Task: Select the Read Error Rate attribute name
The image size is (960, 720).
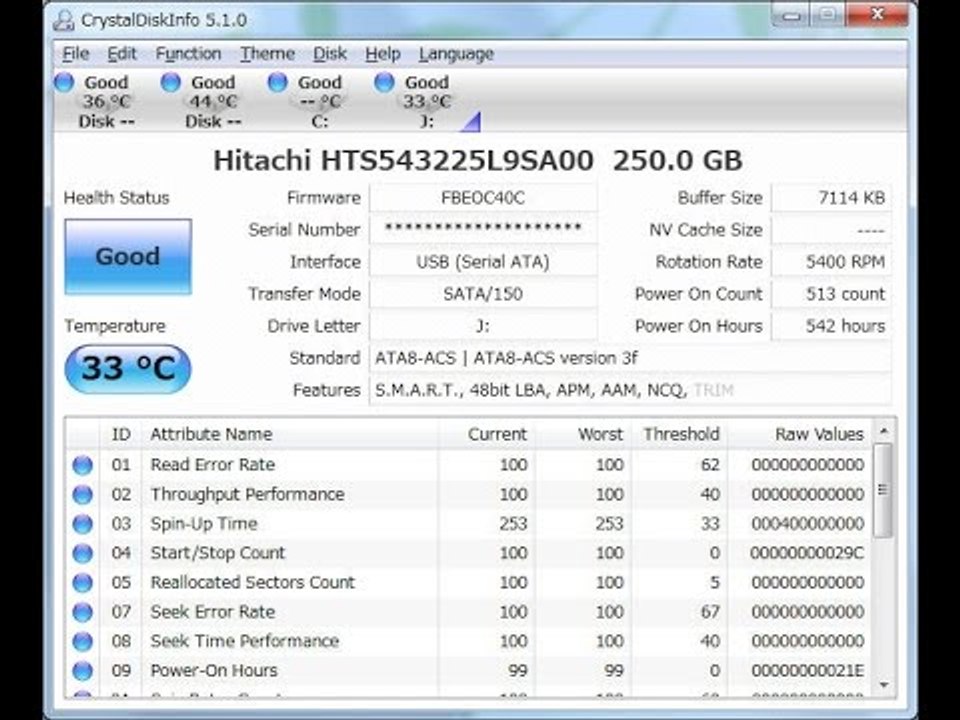Action: tap(212, 465)
